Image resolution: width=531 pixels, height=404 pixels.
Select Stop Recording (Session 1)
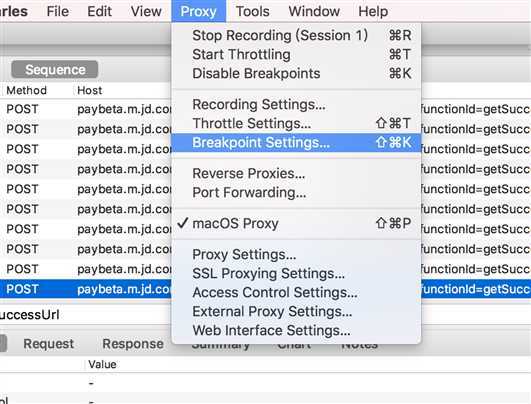(296, 35)
